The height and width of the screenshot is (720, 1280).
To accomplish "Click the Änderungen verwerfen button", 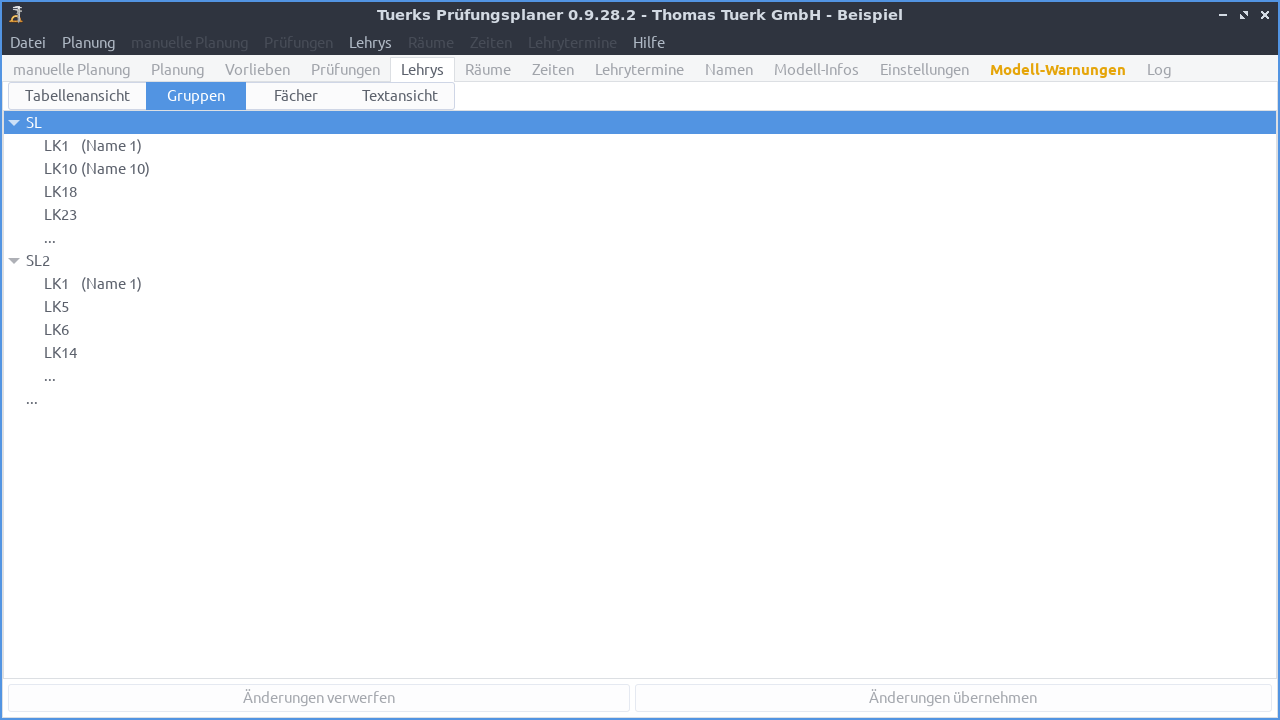I will tap(318, 697).
